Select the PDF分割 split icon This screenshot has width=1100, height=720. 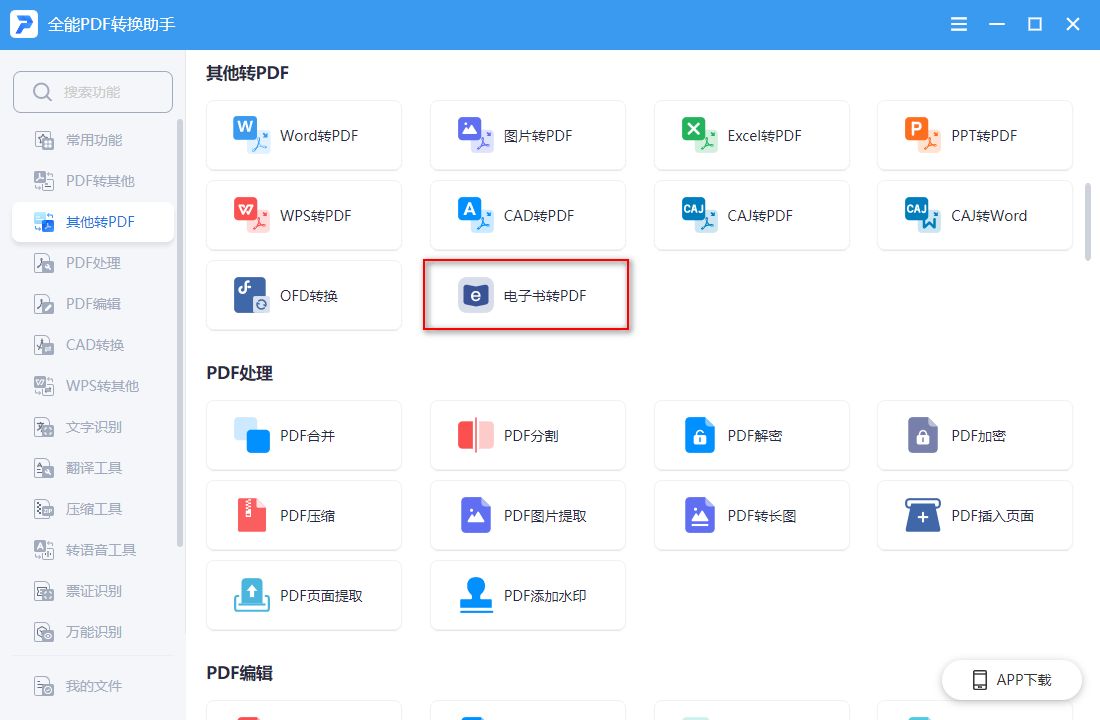pos(475,435)
